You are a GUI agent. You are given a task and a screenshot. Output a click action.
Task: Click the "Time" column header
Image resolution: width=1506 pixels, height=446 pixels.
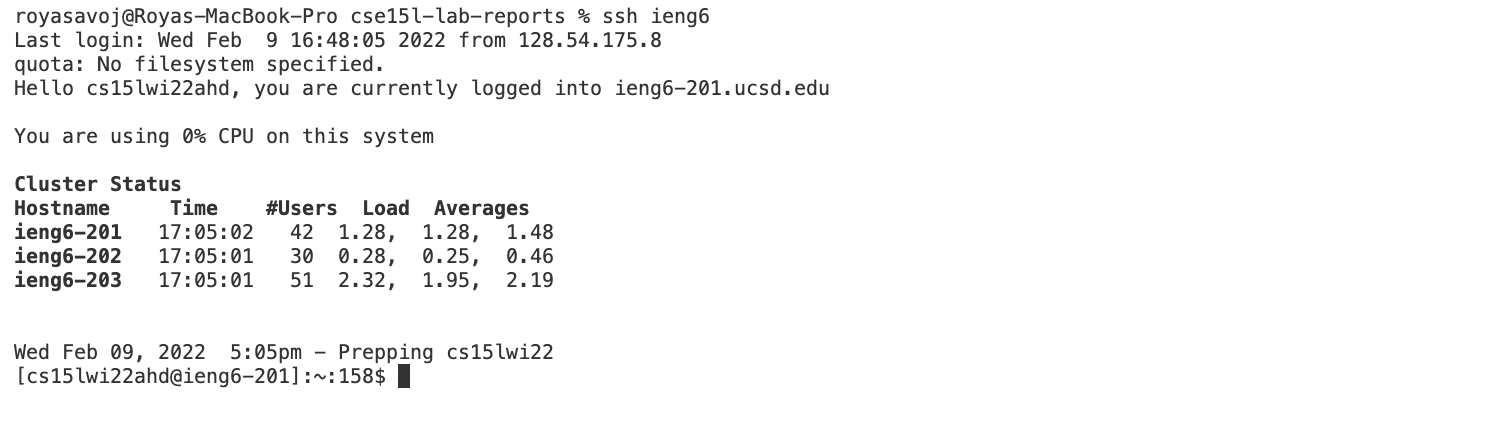tap(193, 209)
